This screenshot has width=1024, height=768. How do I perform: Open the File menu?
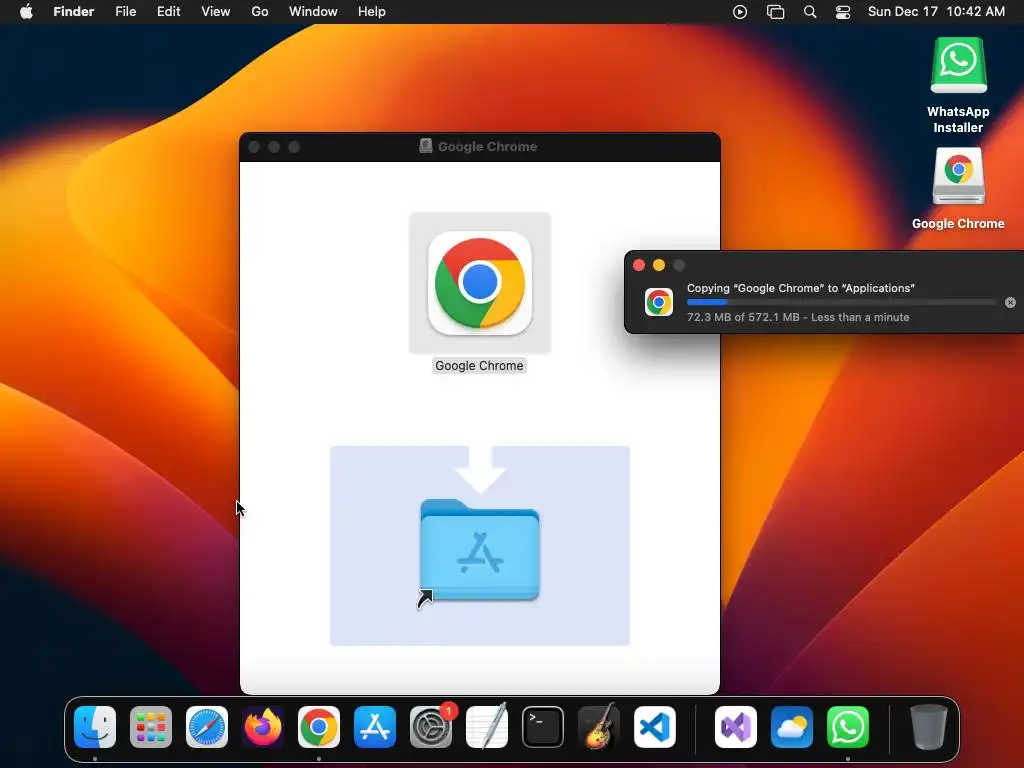pos(125,11)
